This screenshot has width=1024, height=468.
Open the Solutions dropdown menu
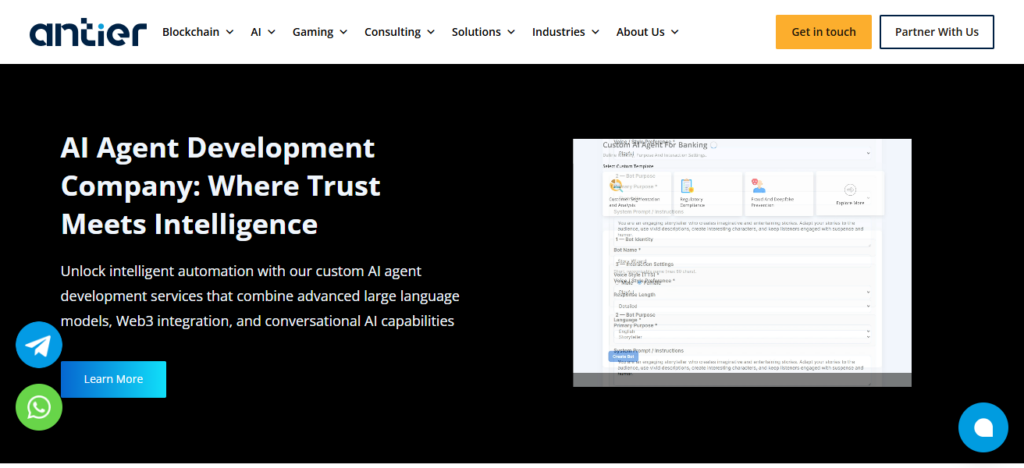pos(483,32)
